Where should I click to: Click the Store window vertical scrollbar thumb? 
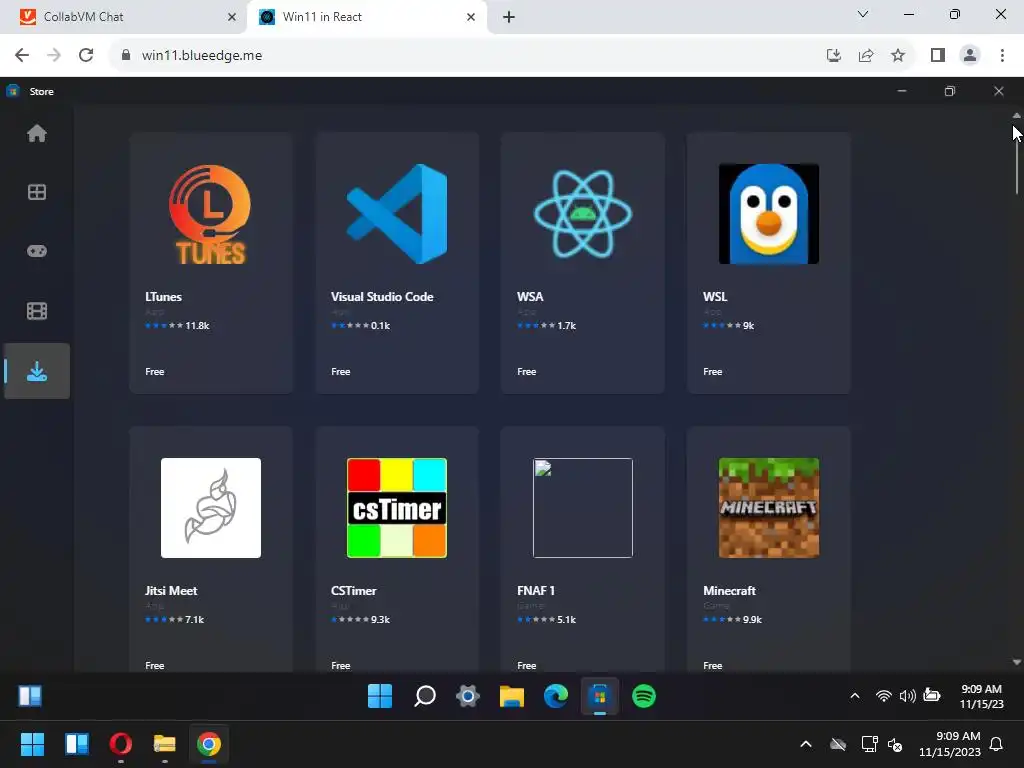click(x=1016, y=160)
